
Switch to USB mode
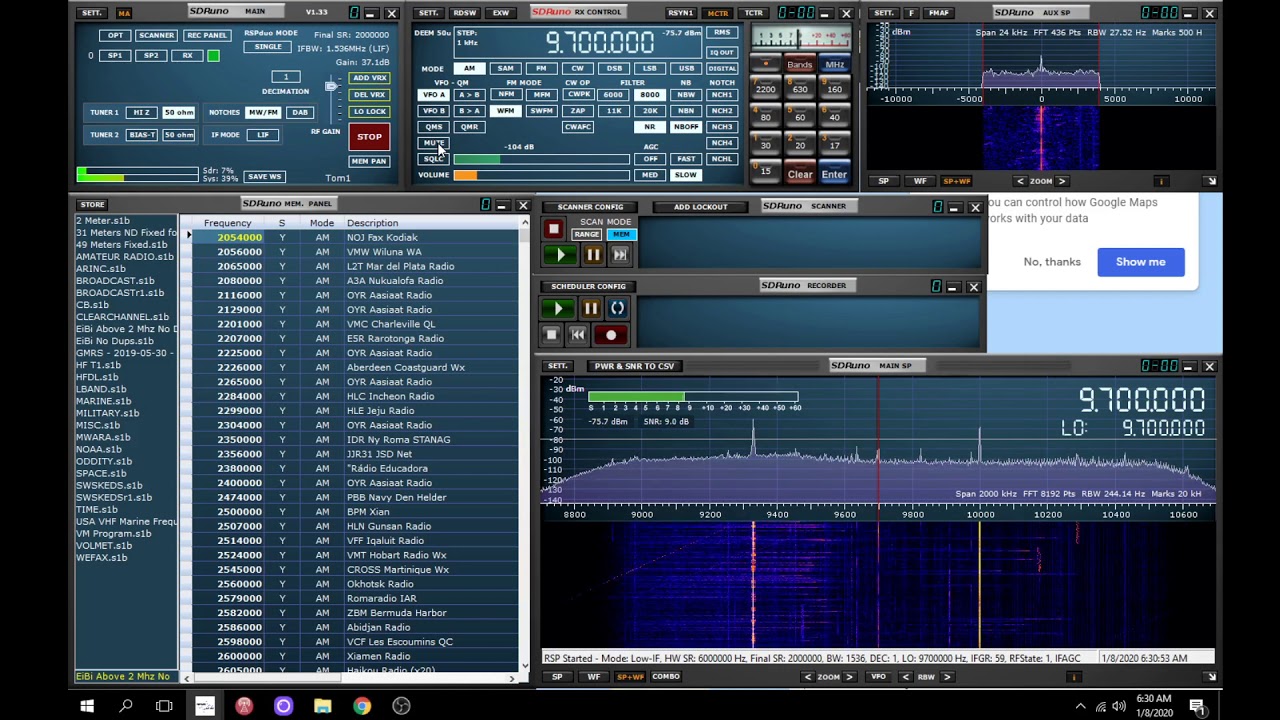pos(686,69)
